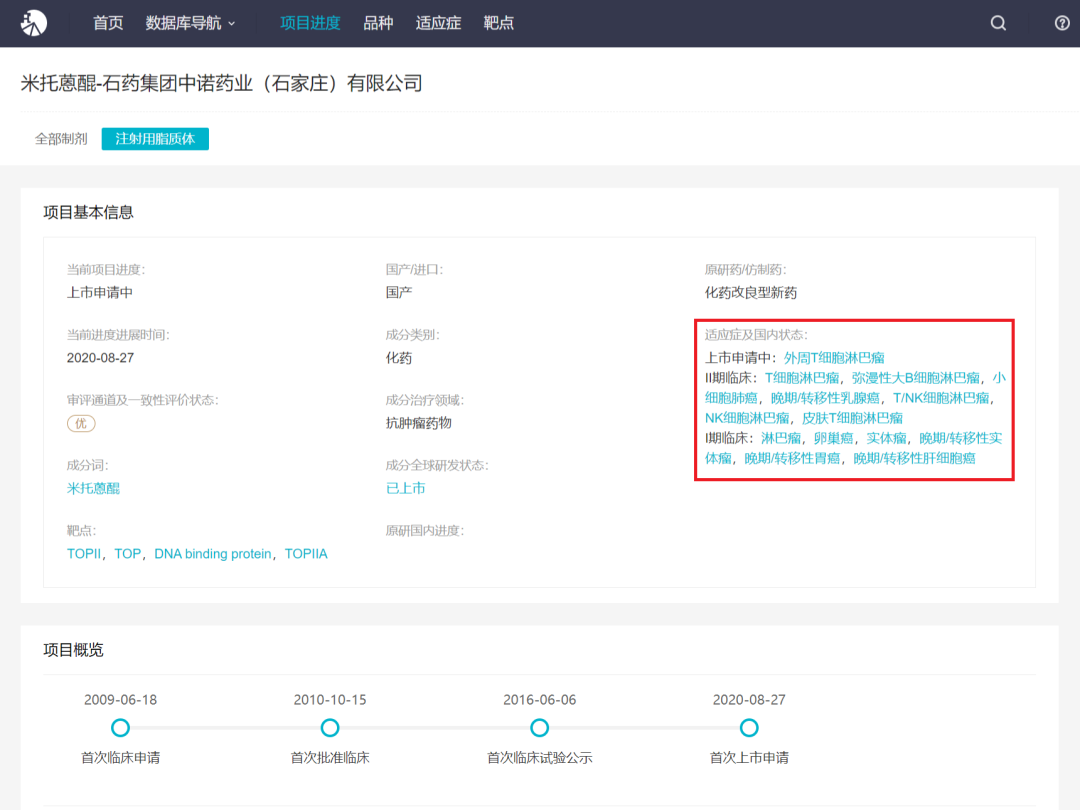Select the 全部制剂 formulation tab

point(61,138)
